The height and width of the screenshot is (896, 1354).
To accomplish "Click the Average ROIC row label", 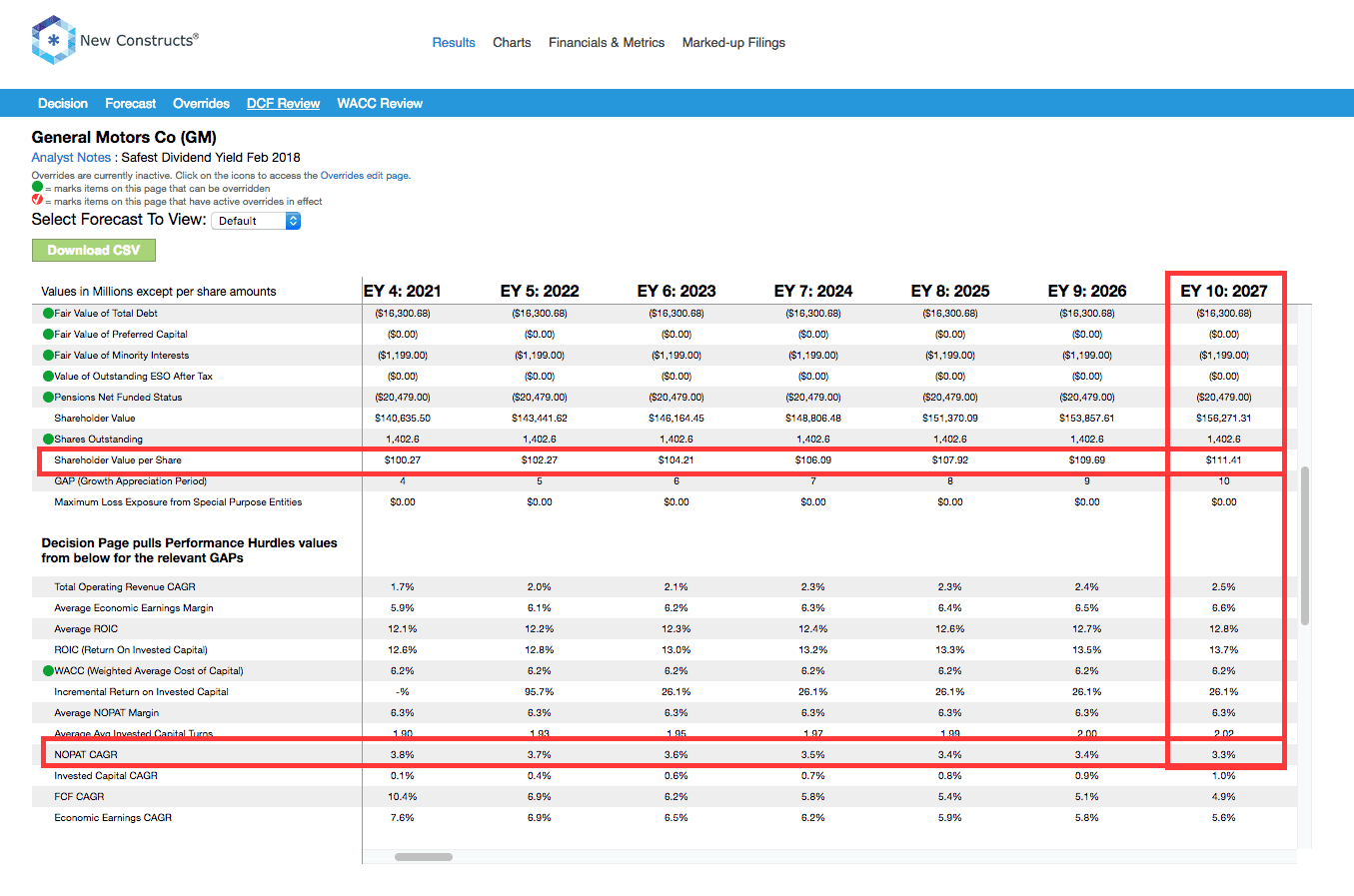I will [x=86, y=629].
